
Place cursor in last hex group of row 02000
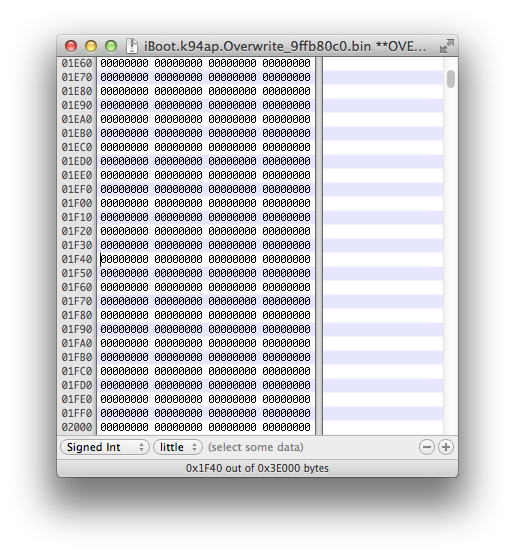tap(286, 427)
